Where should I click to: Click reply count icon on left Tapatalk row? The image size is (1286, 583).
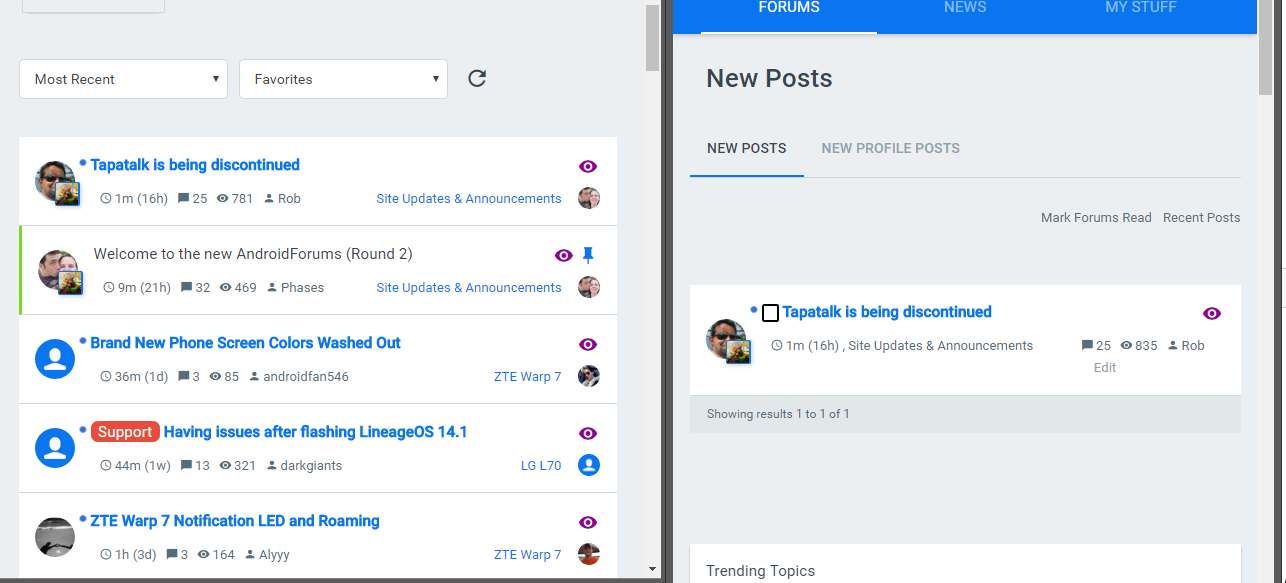point(183,199)
